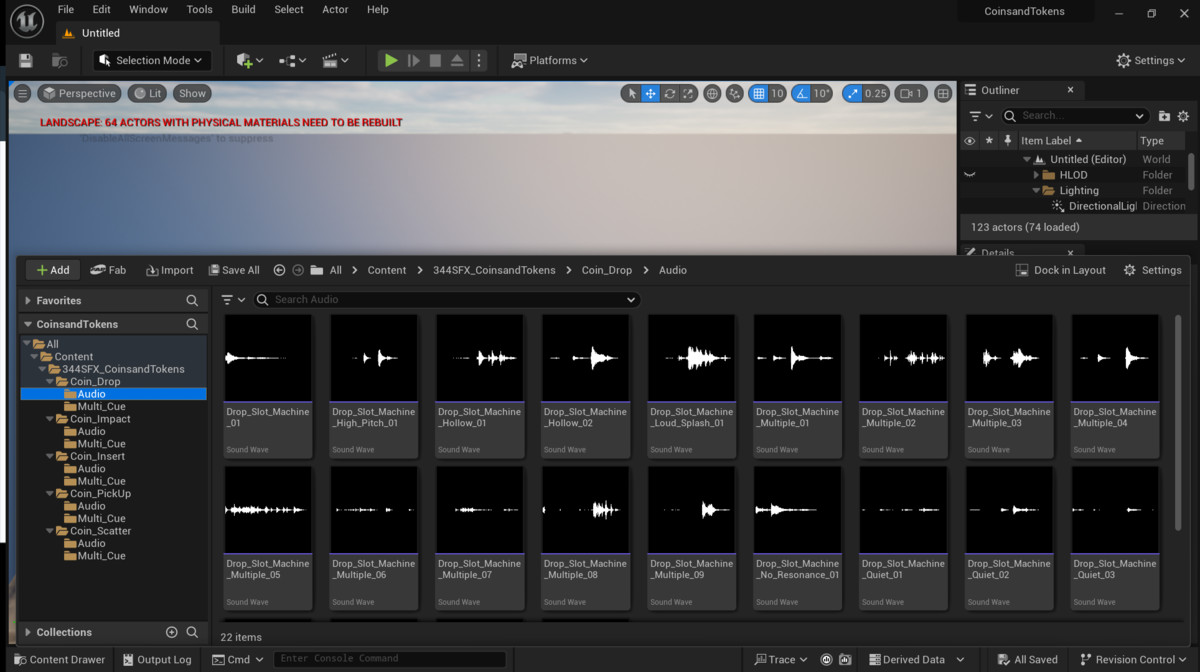Viewport: 1200px width, 672px height.
Task: Toggle the Outliner pin column header
Action: (1007, 141)
